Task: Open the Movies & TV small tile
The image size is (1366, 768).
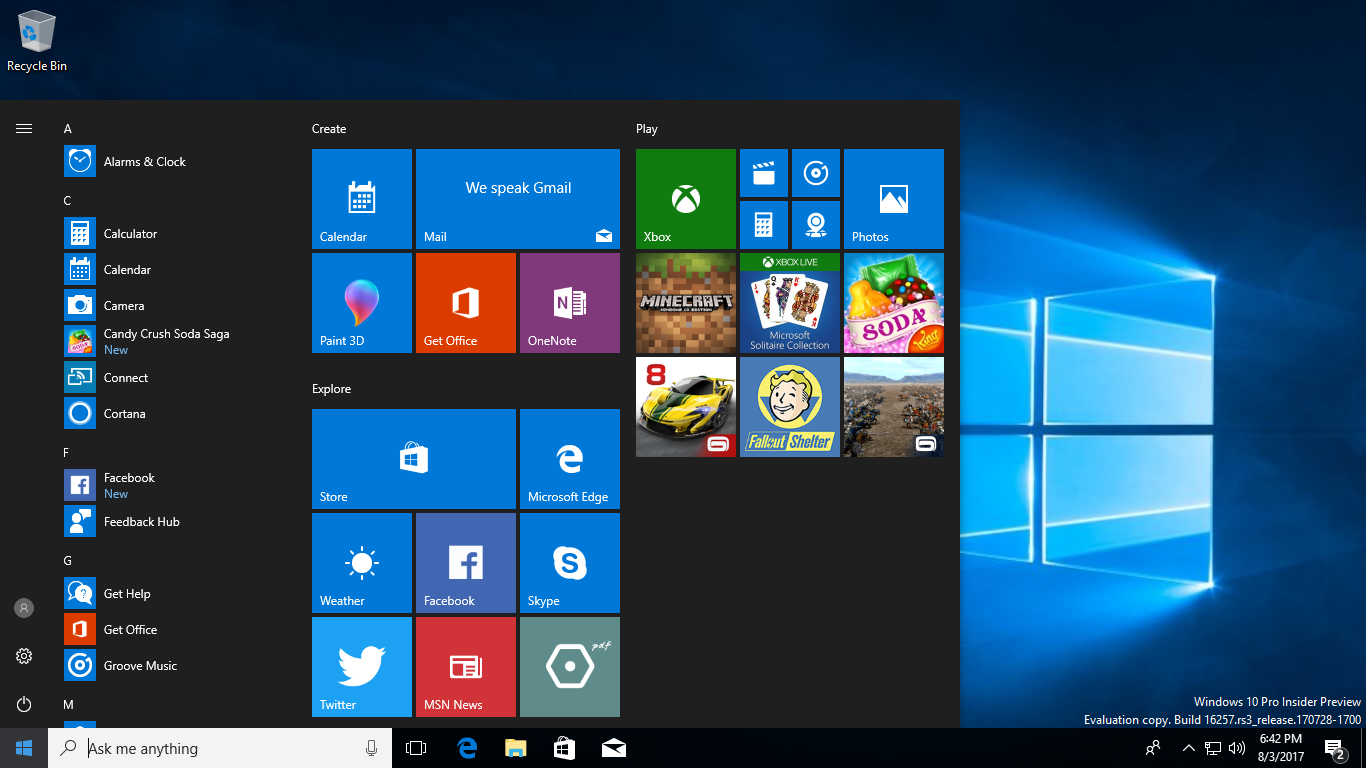Action: pyautogui.click(x=764, y=173)
